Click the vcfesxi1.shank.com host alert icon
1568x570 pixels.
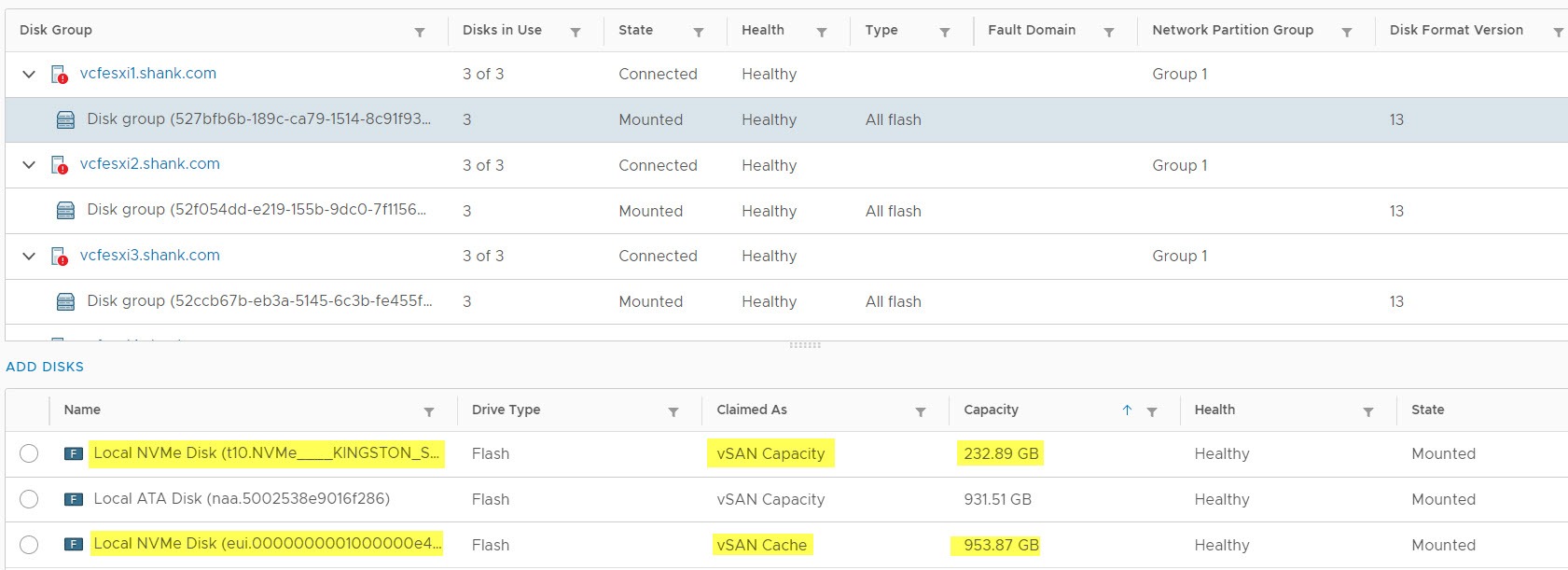pos(59,75)
